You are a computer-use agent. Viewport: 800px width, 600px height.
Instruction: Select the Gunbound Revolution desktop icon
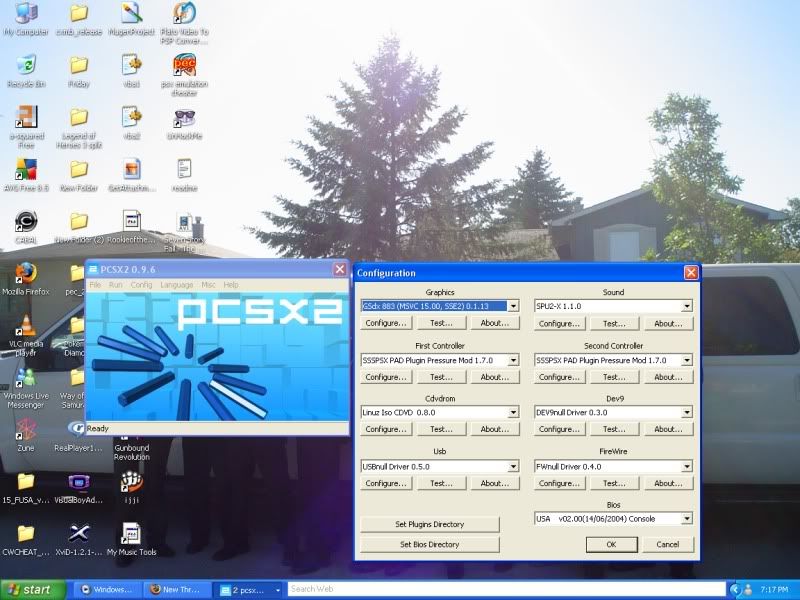[131, 449]
